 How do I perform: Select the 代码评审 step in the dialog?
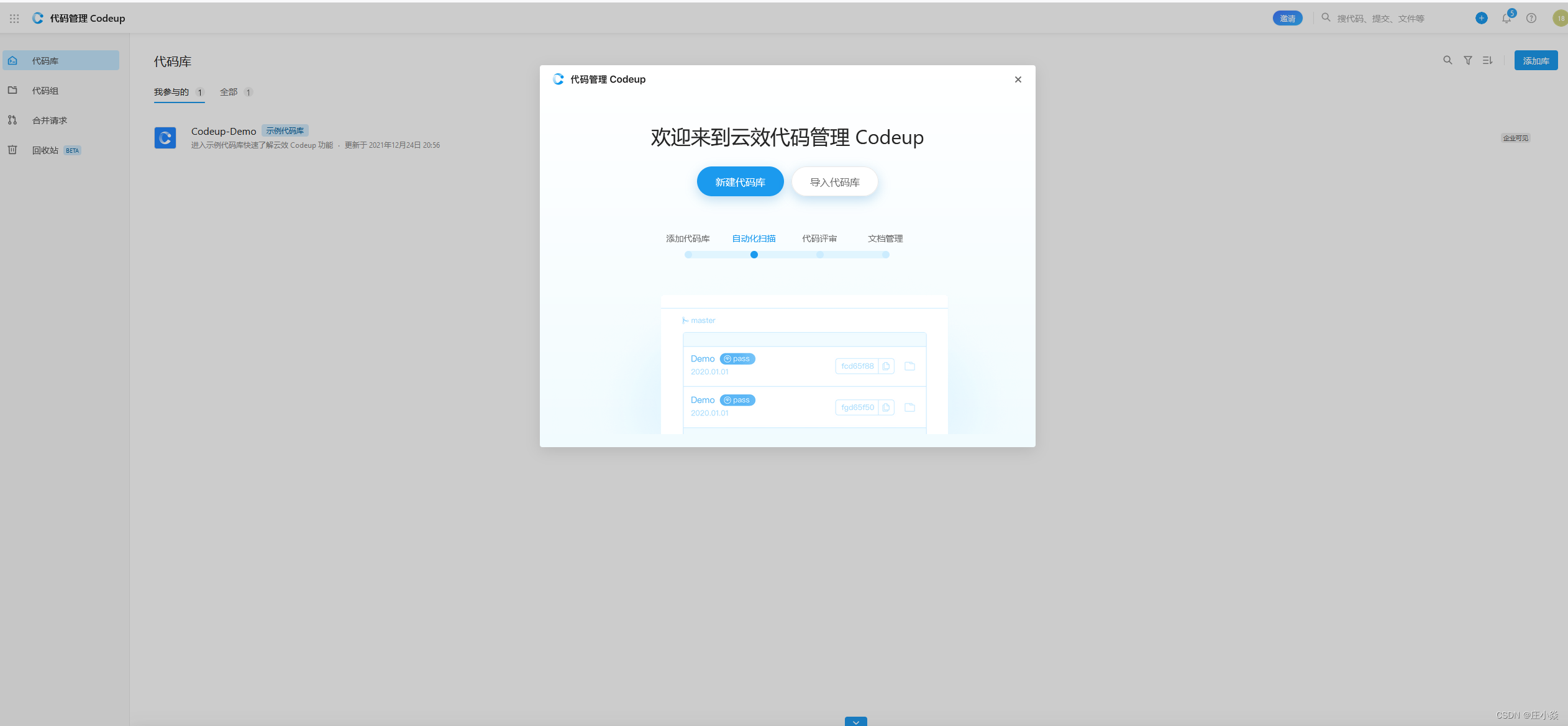819,238
